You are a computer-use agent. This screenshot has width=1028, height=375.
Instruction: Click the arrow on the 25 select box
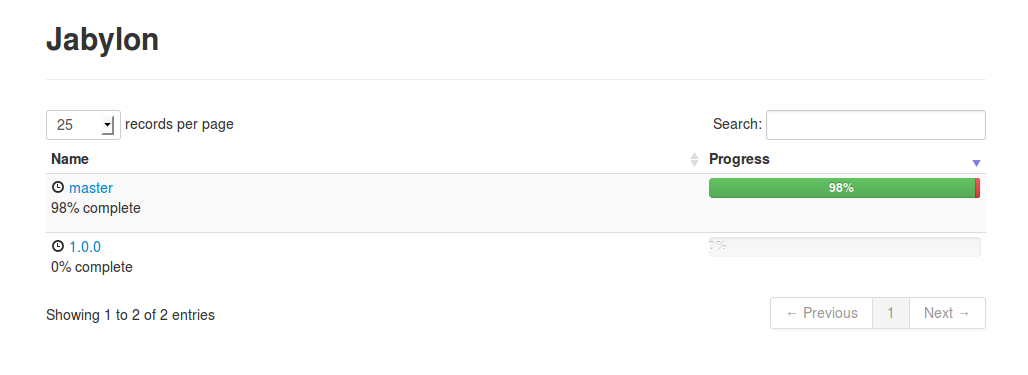[x=108, y=125]
